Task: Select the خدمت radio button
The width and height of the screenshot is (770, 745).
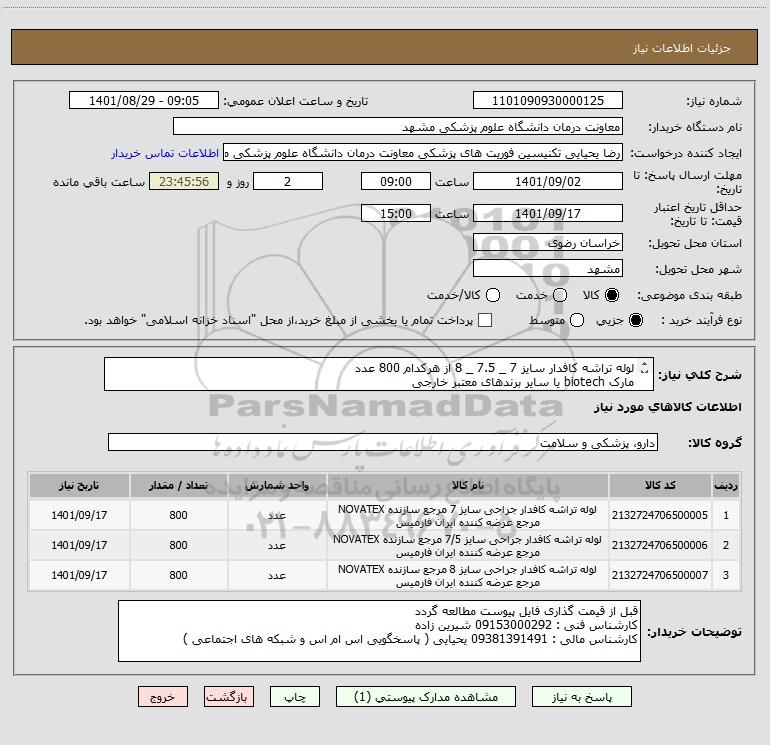Action: (560, 295)
